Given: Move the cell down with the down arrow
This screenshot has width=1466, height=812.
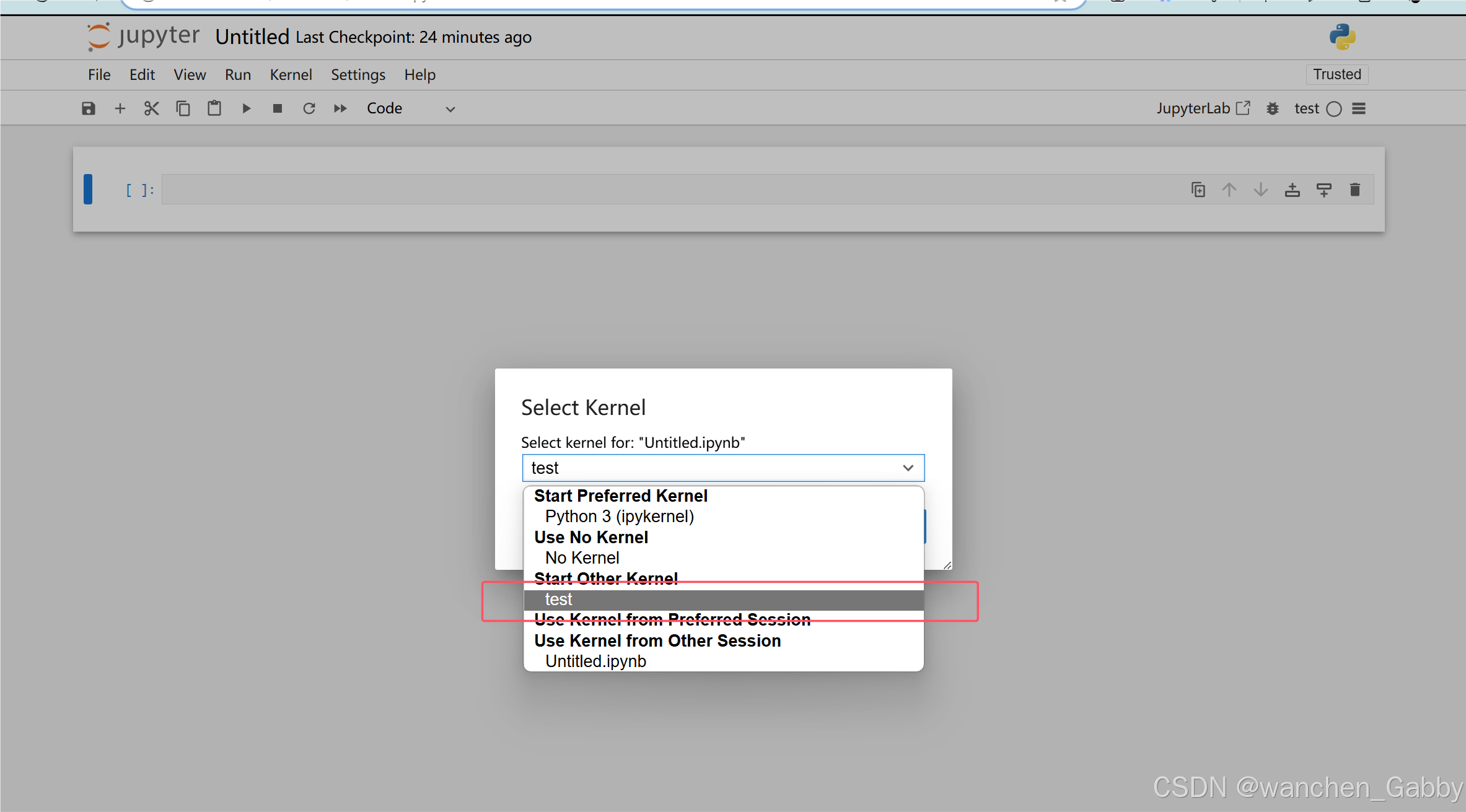Looking at the screenshot, I should pyautogui.click(x=1261, y=190).
